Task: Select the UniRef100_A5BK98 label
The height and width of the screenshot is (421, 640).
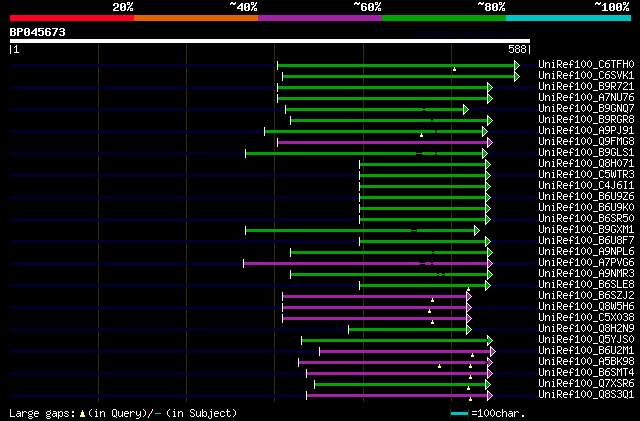Action: [x=586, y=362]
